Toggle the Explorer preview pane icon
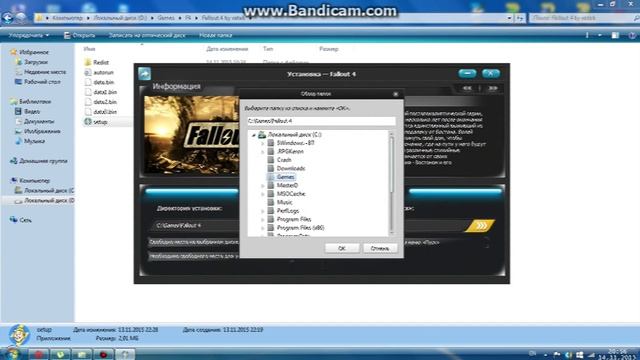 click(x=615, y=36)
